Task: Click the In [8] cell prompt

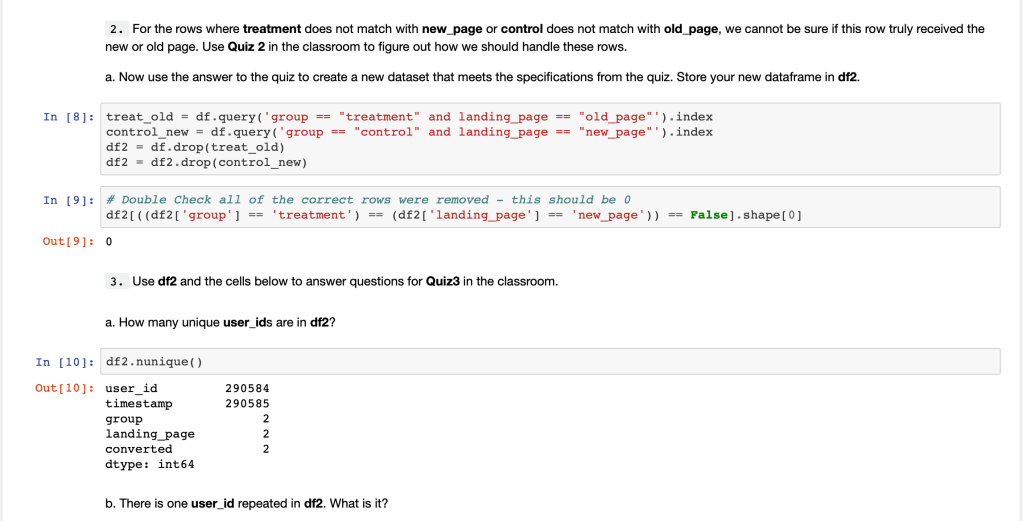Action: [69, 117]
